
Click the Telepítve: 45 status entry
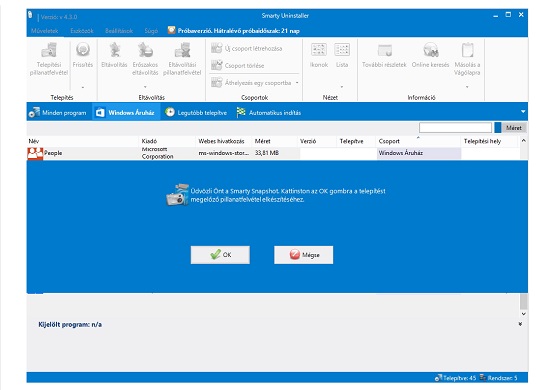(x=455, y=378)
